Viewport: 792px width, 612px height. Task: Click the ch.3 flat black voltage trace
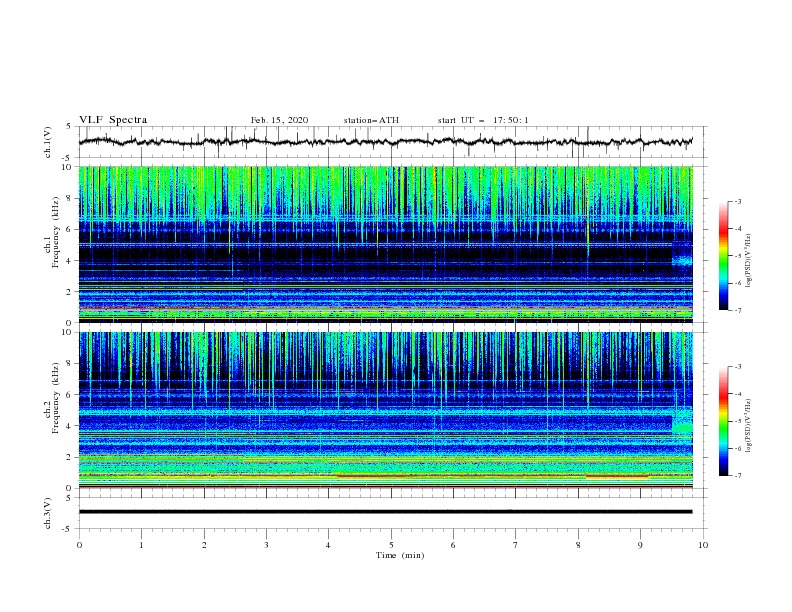[x=386, y=512]
